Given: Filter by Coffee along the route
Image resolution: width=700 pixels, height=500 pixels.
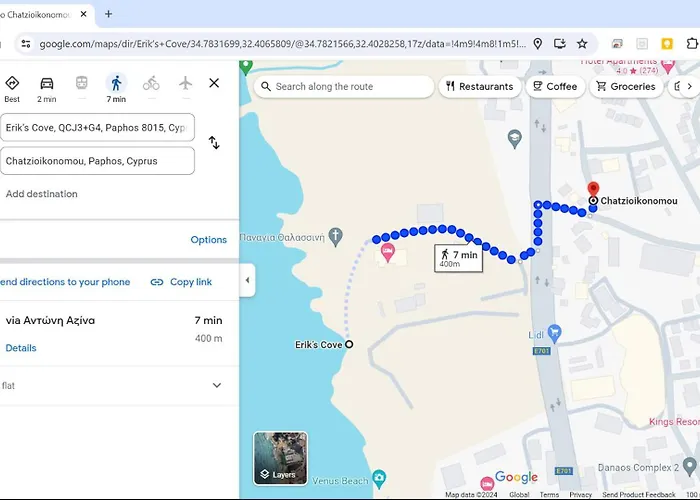Looking at the screenshot, I should pyautogui.click(x=554, y=87).
